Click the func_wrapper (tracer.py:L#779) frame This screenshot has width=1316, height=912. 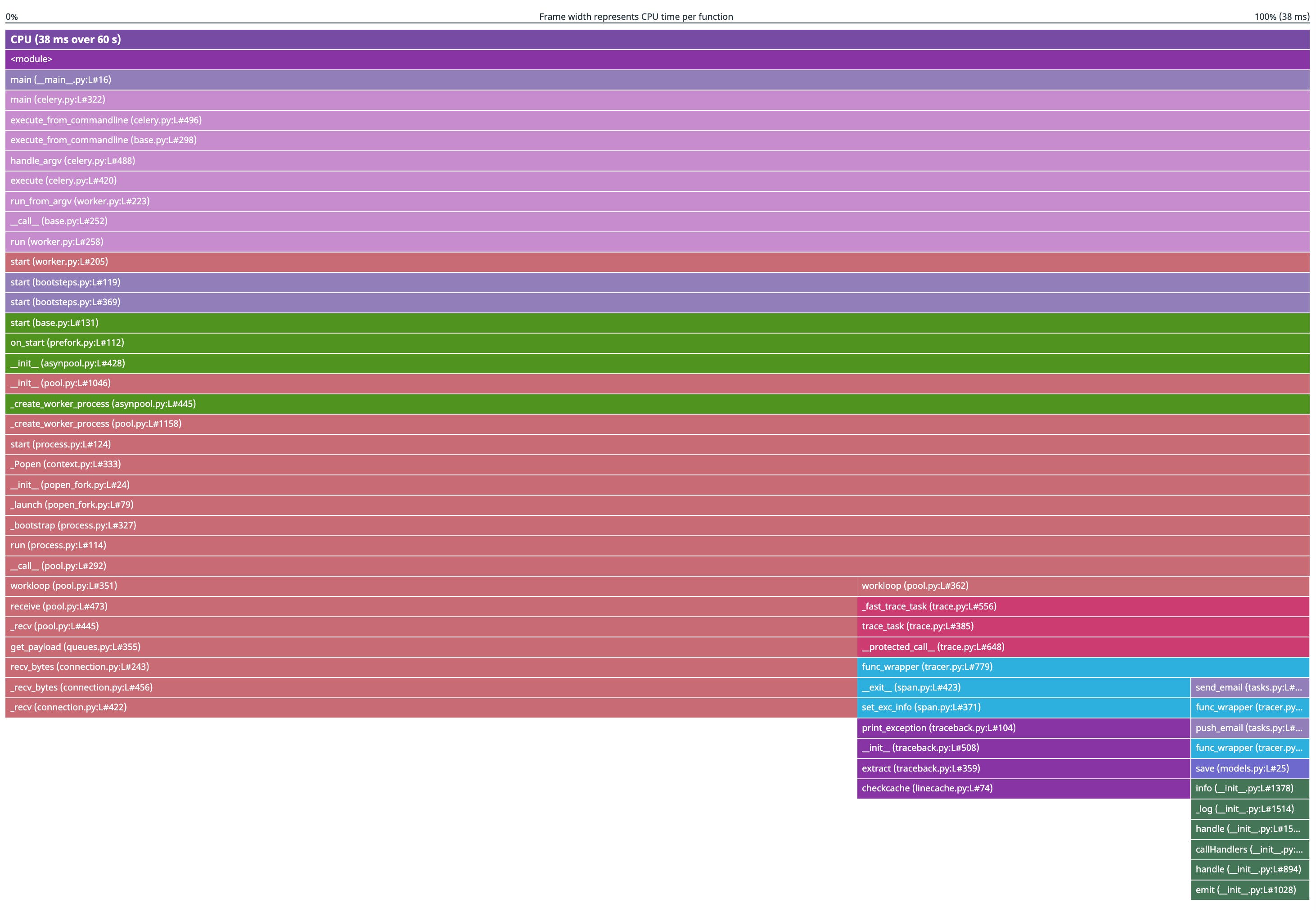(x=1082, y=667)
